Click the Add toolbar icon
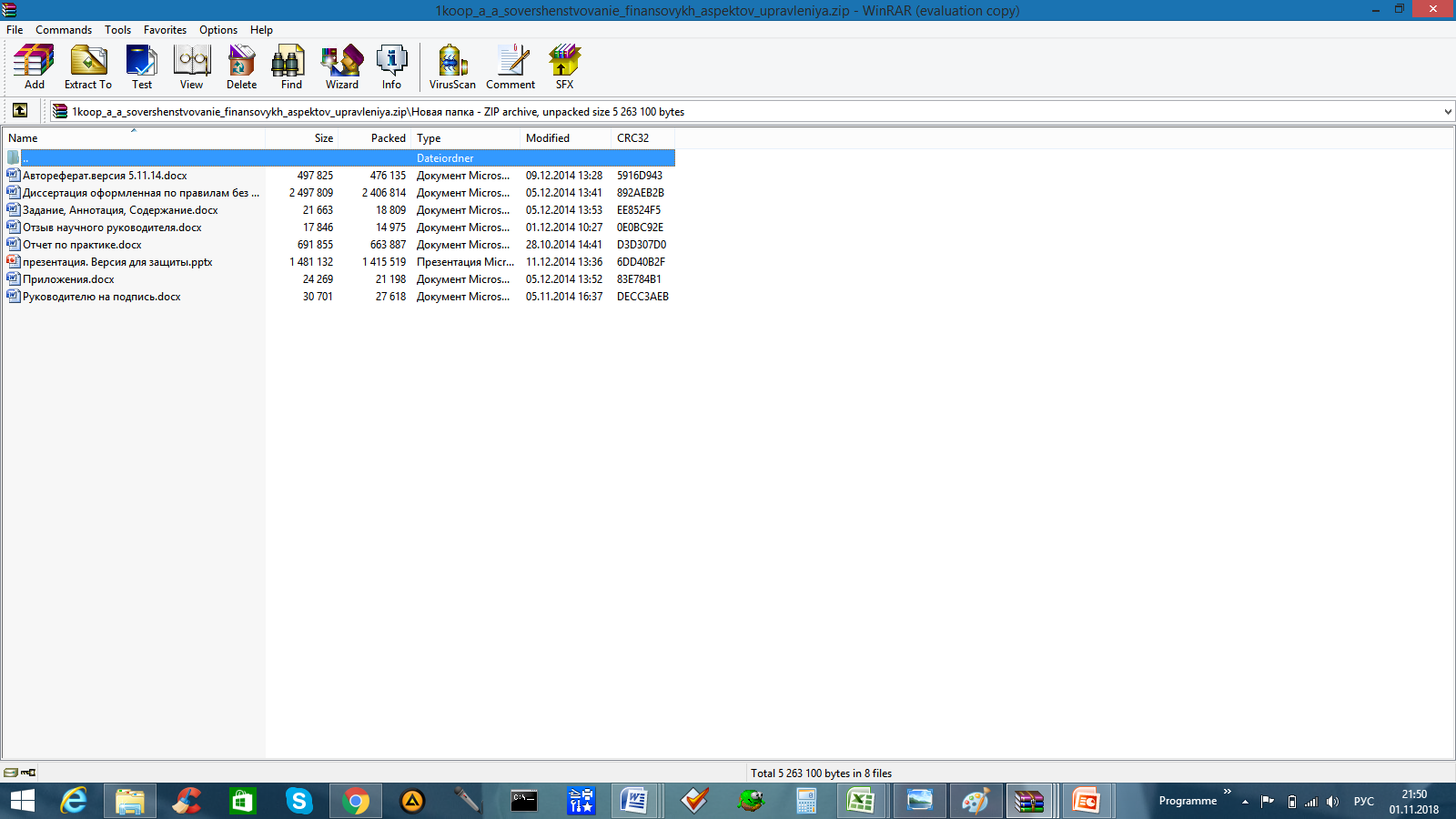1456x819 pixels. tap(34, 67)
